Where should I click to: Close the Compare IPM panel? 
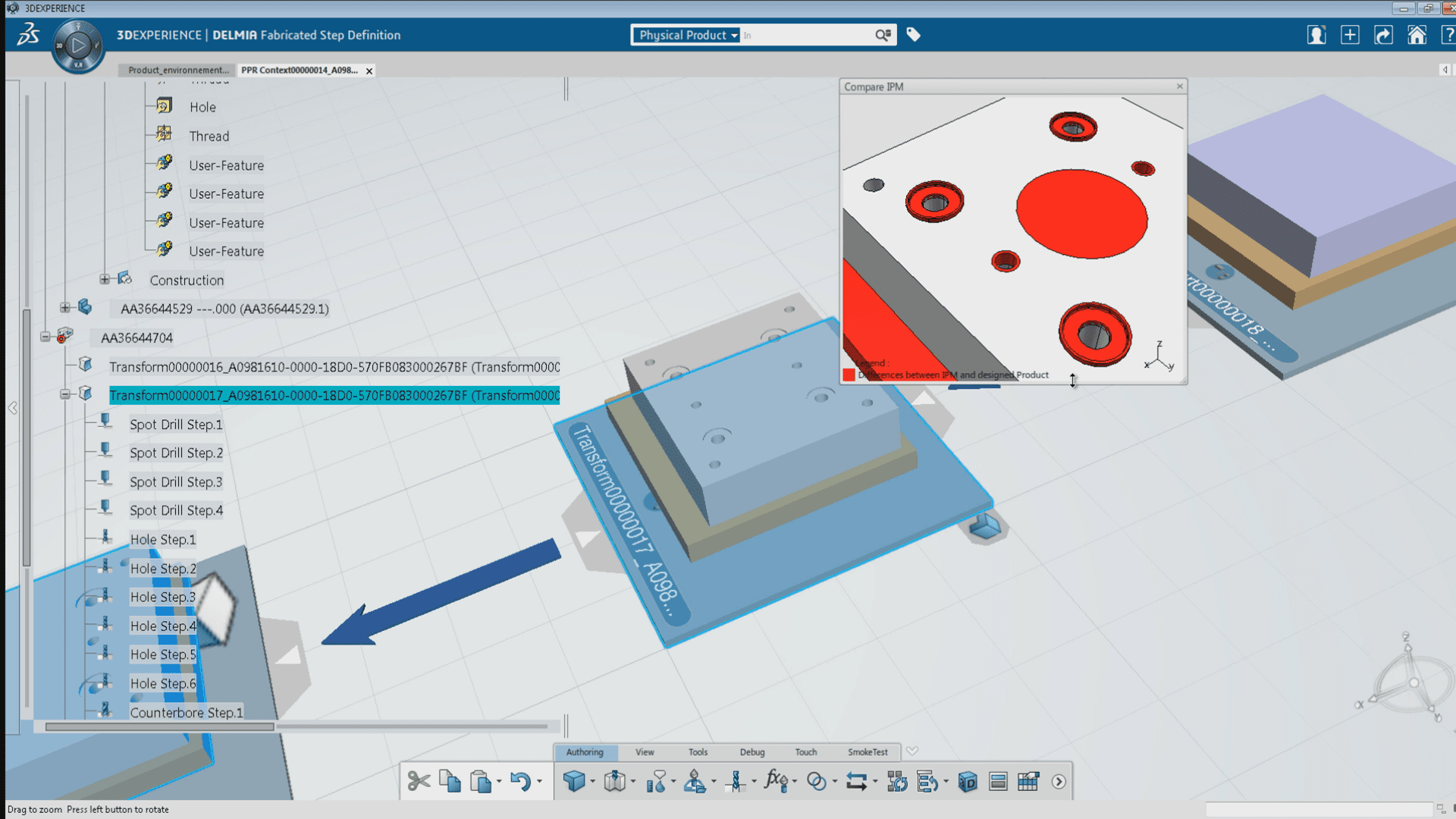pos(1179,86)
